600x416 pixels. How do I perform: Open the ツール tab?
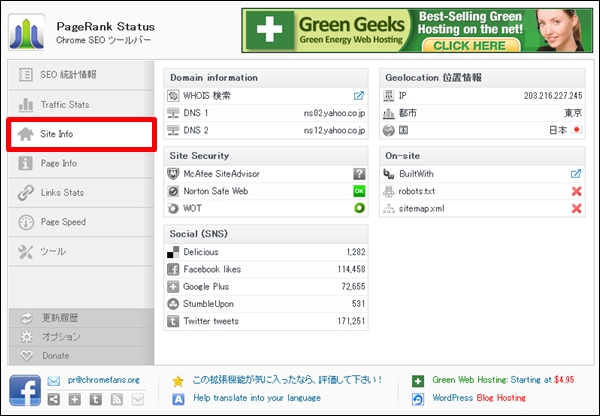tap(81, 251)
